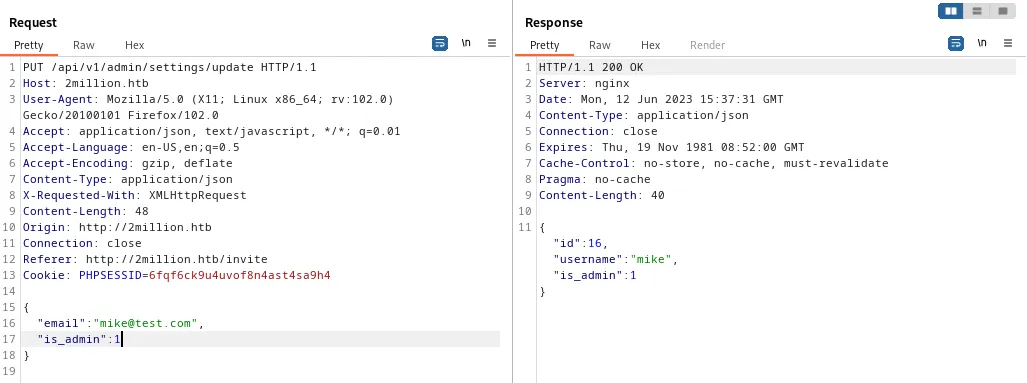This screenshot has height=383, width=1027.
Task: Click the Date: Mon, 12 Jun 2023 header
Action: point(661,100)
